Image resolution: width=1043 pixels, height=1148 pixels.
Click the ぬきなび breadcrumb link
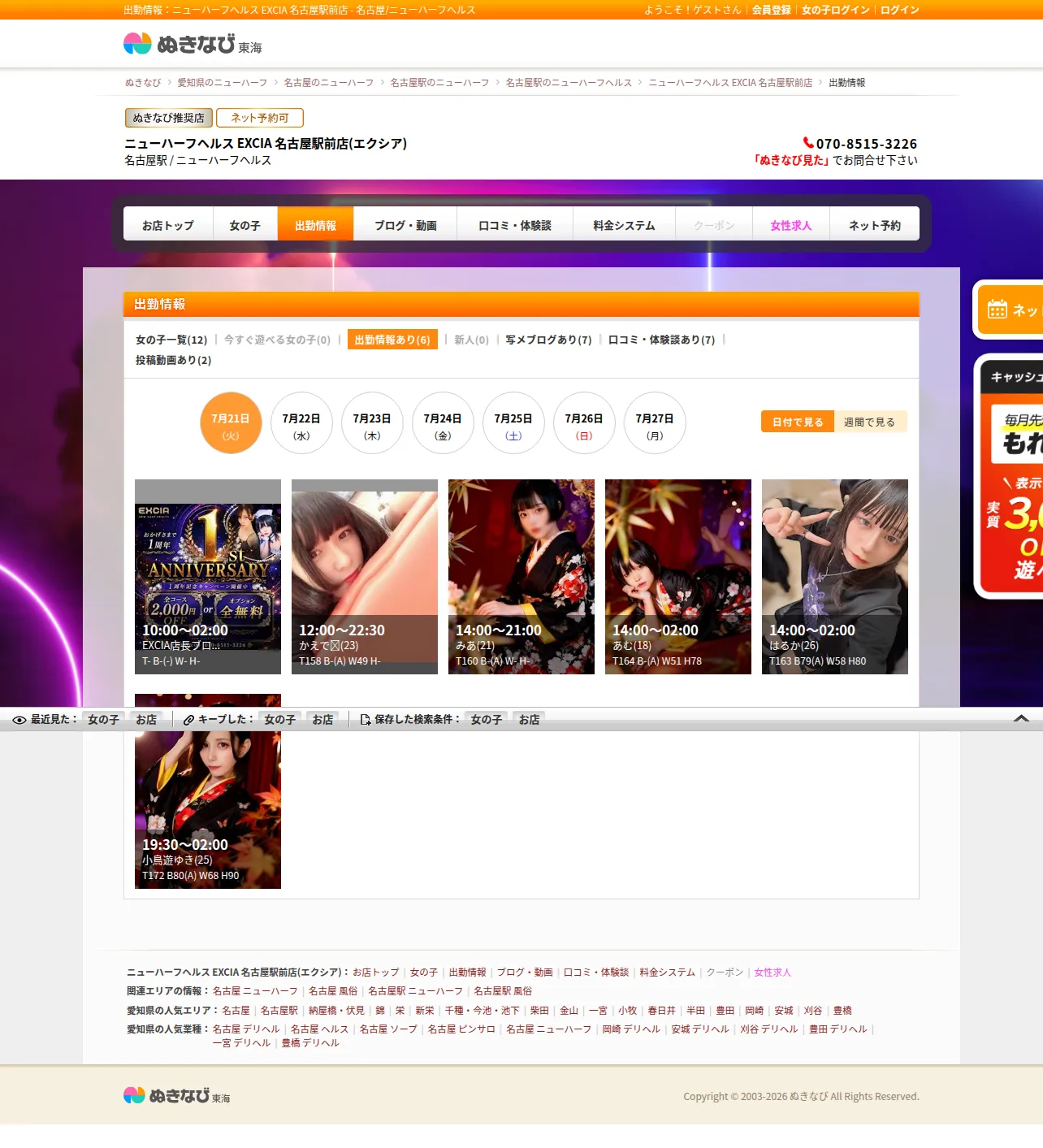click(x=143, y=83)
